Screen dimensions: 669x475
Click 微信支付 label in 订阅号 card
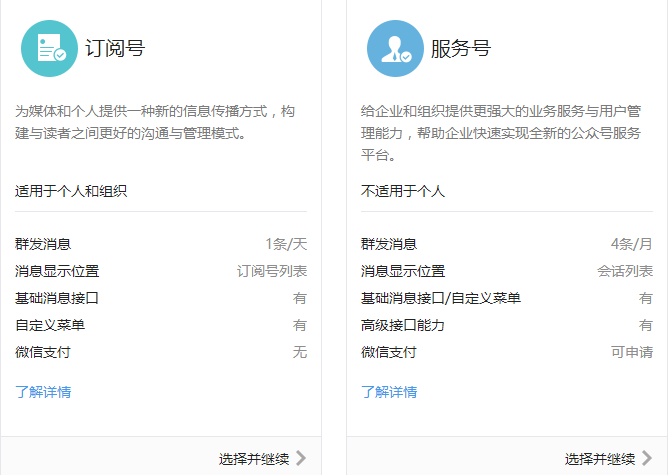pos(43,352)
